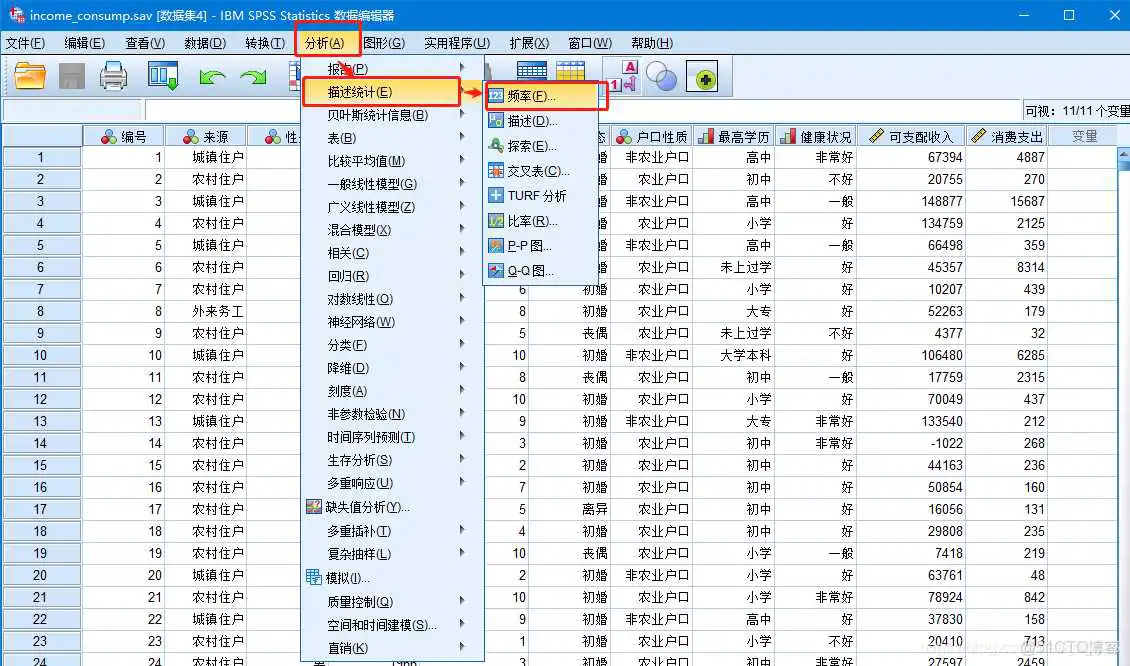The height and width of the screenshot is (666, 1130).
Task: Open the 扩展(X) menu
Action: click(529, 43)
